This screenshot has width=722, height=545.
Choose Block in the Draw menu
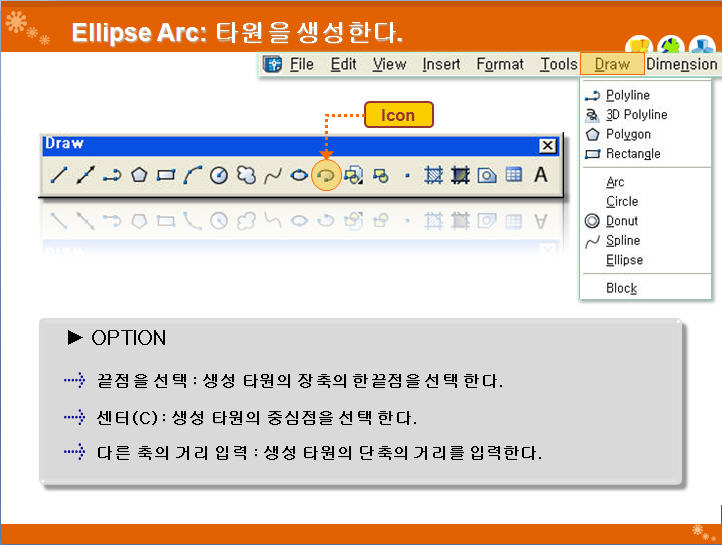click(x=621, y=288)
